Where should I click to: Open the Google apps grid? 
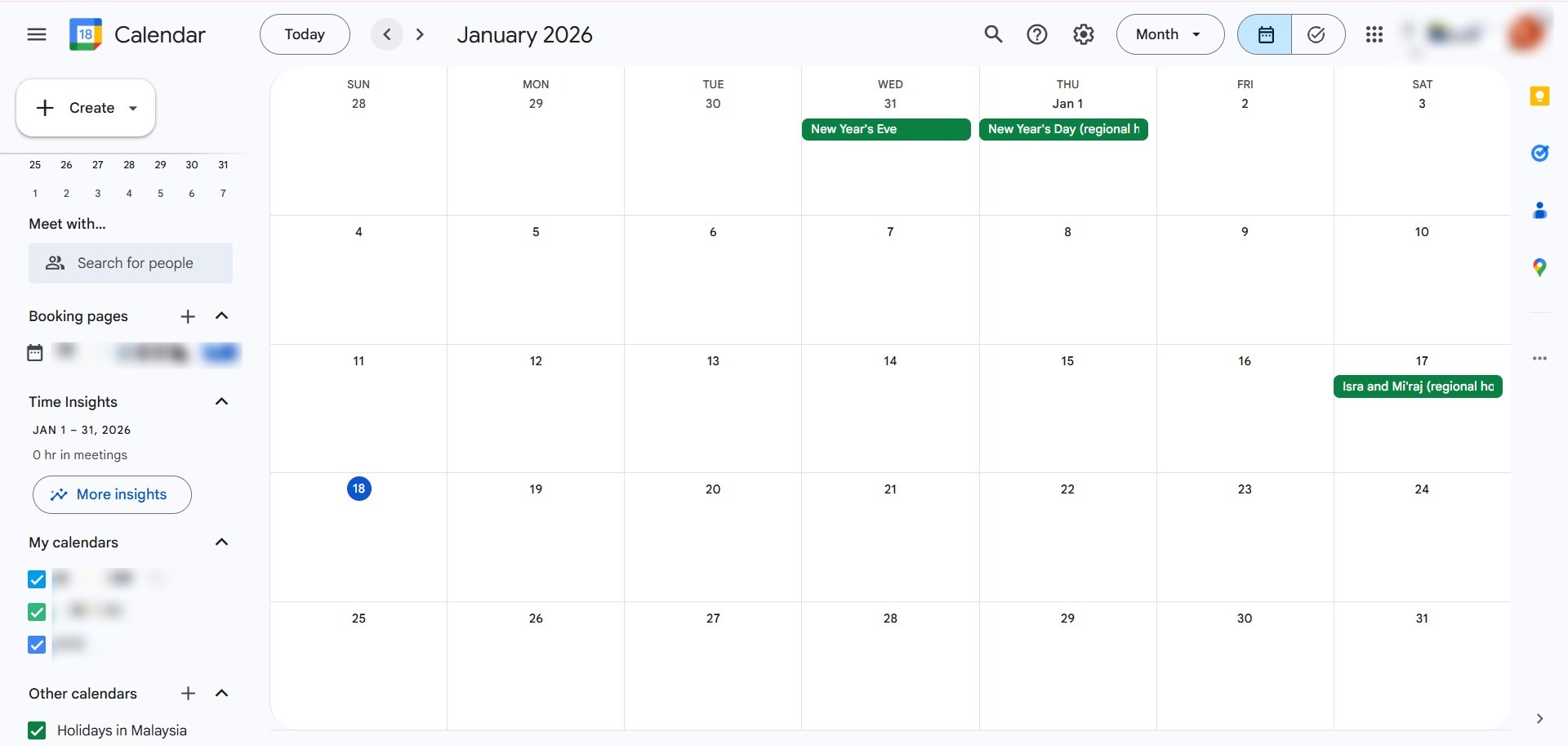click(1374, 34)
